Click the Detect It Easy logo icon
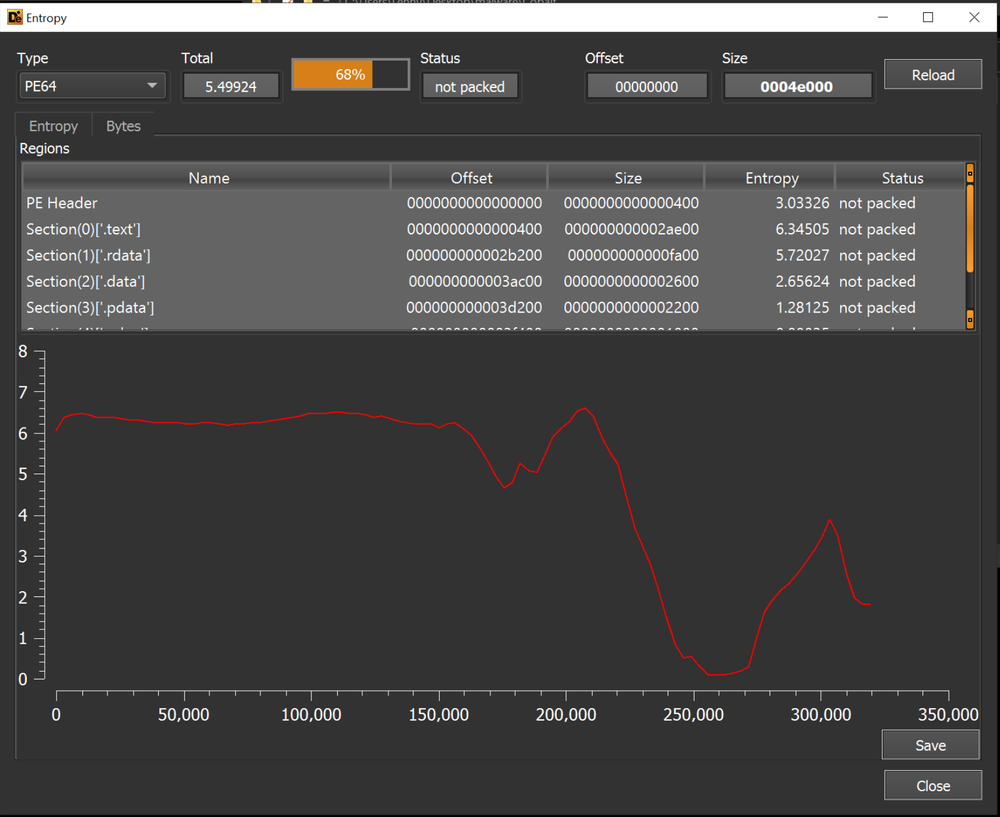Image resolution: width=1000 pixels, height=817 pixels. (14, 17)
